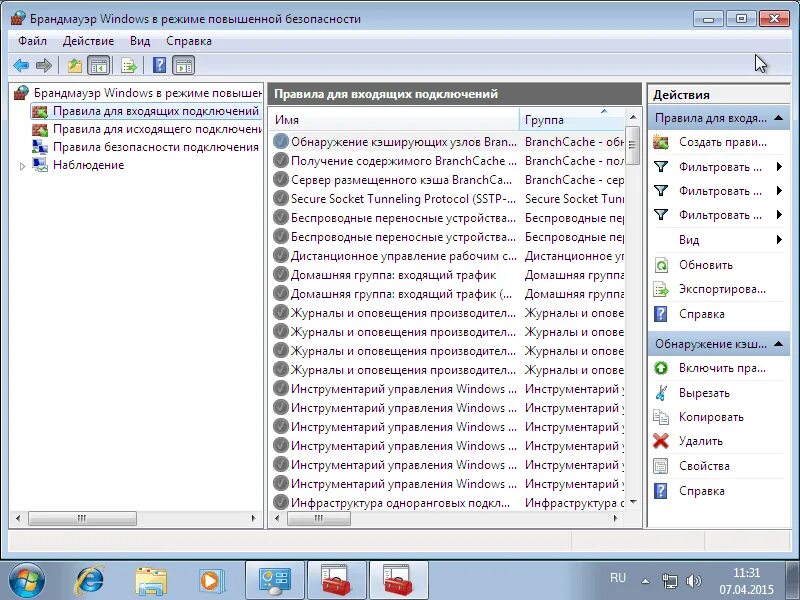
Task: Select rule Инфраструктура одноранговых подкл...
Action: (401, 503)
